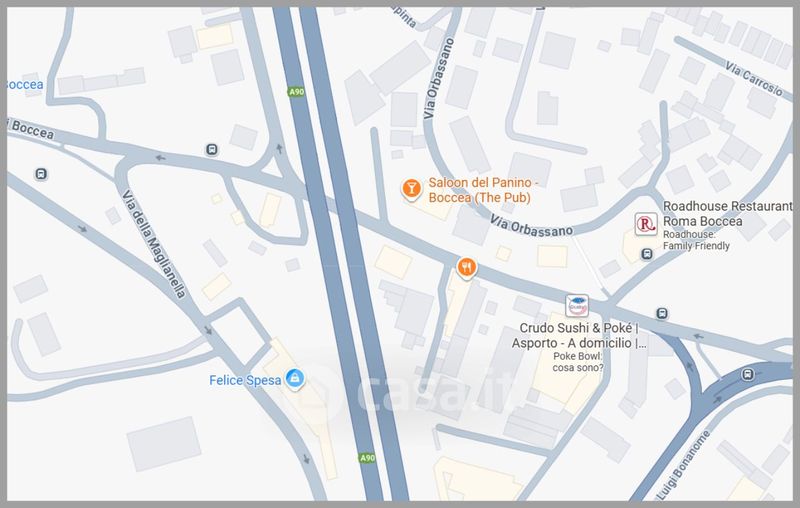Image resolution: width=800 pixels, height=508 pixels.
Task: Click the bus stop icon on left edge
Action: [41, 174]
